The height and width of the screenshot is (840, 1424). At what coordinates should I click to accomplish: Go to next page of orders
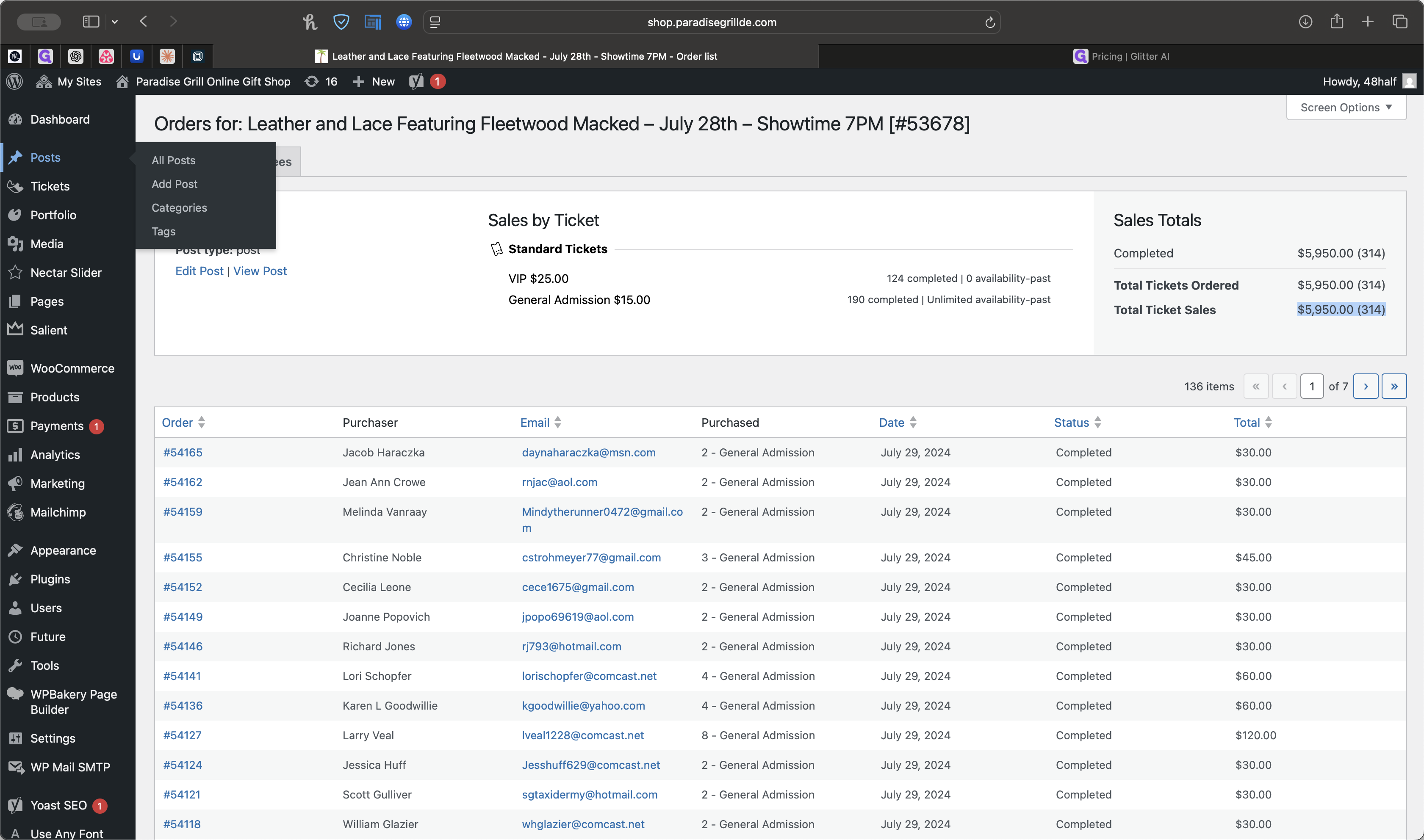point(1366,387)
